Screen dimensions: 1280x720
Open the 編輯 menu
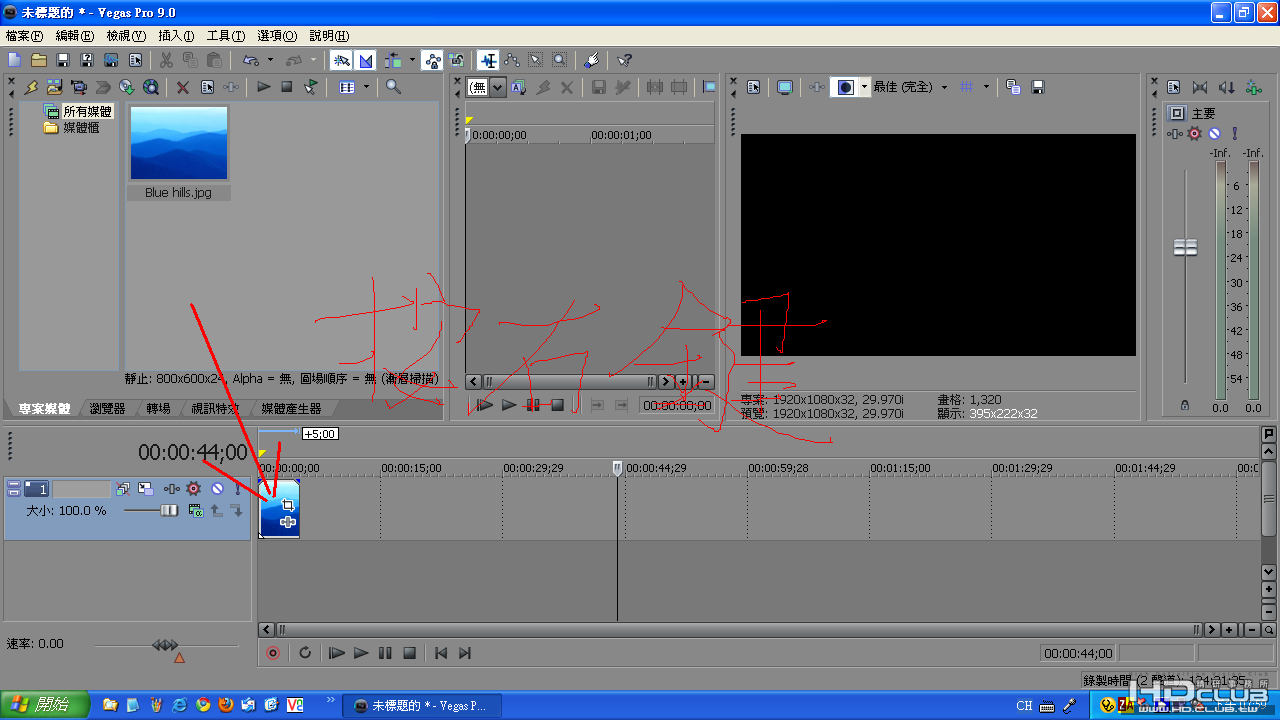pyautogui.click(x=74, y=35)
